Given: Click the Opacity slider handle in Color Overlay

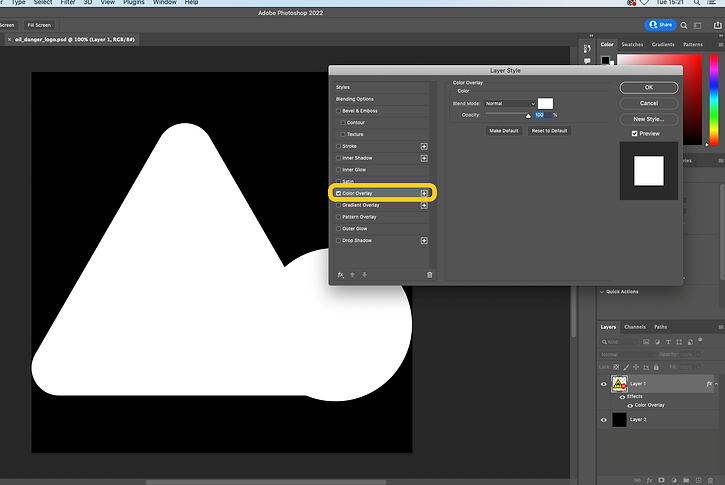Looking at the screenshot, I should [528, 116].
